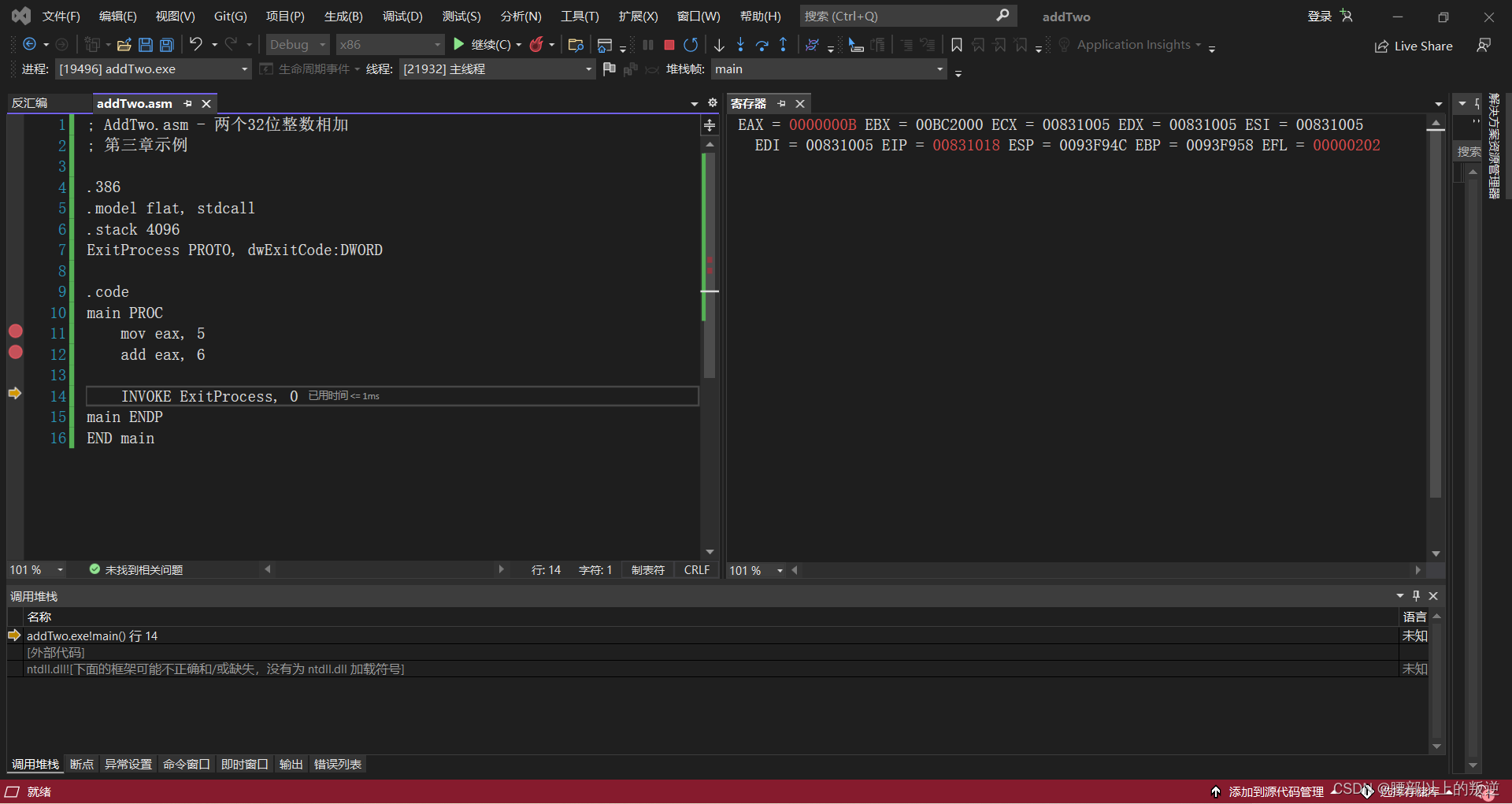1512x804 pixels.
Task: Open the 工具(T) menu
Action: 580,16
